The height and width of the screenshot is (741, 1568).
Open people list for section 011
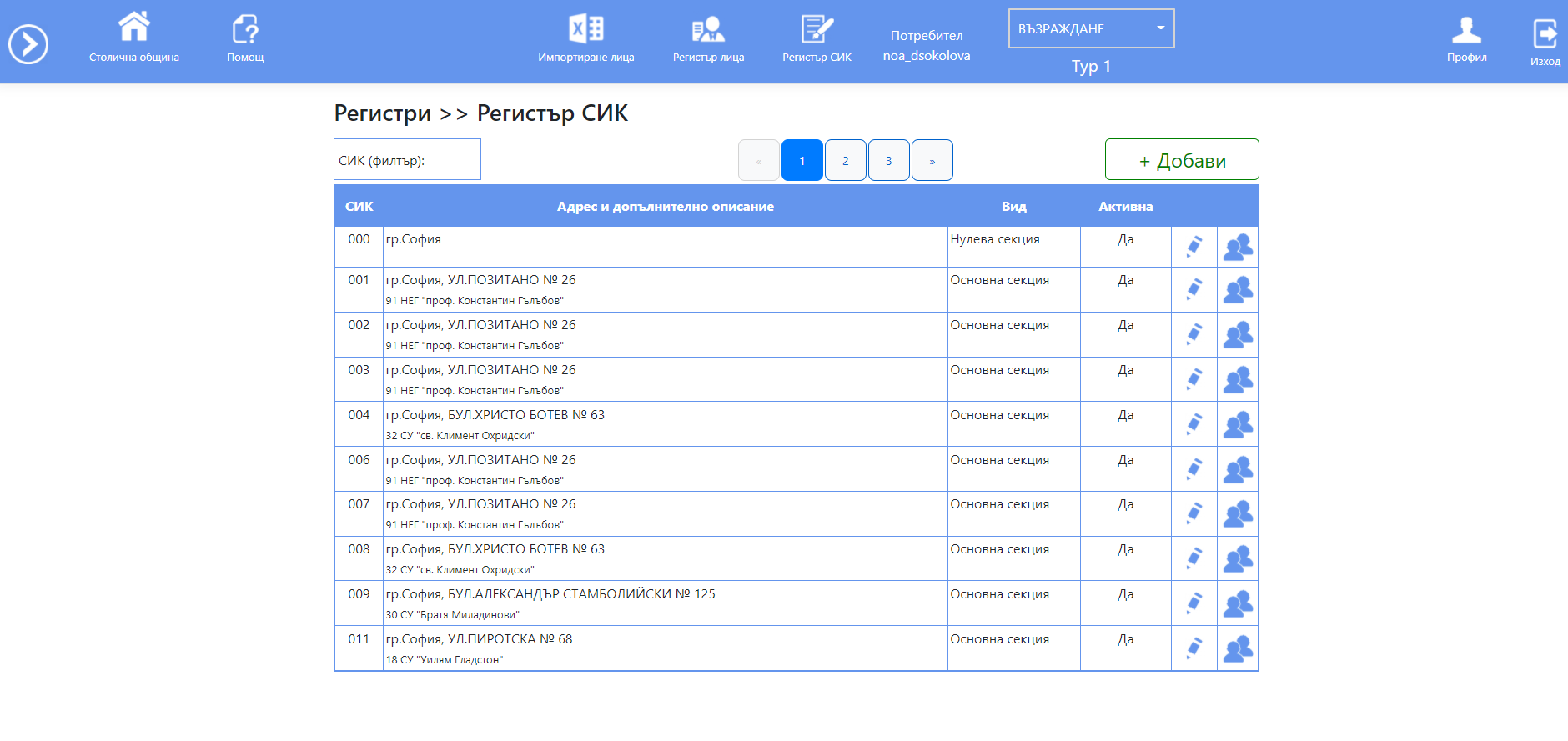[1238, 648]
